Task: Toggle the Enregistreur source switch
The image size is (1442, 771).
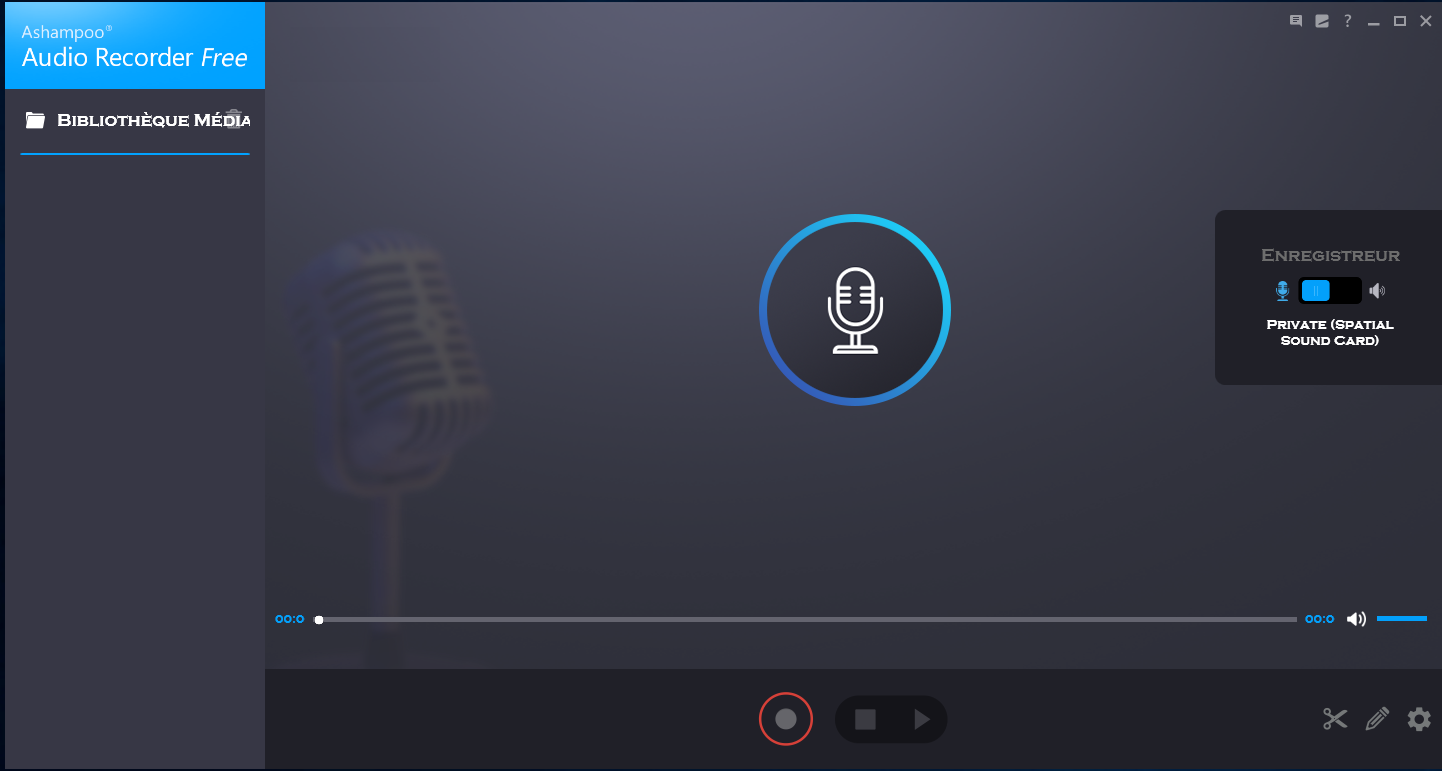Action: 1329,291
